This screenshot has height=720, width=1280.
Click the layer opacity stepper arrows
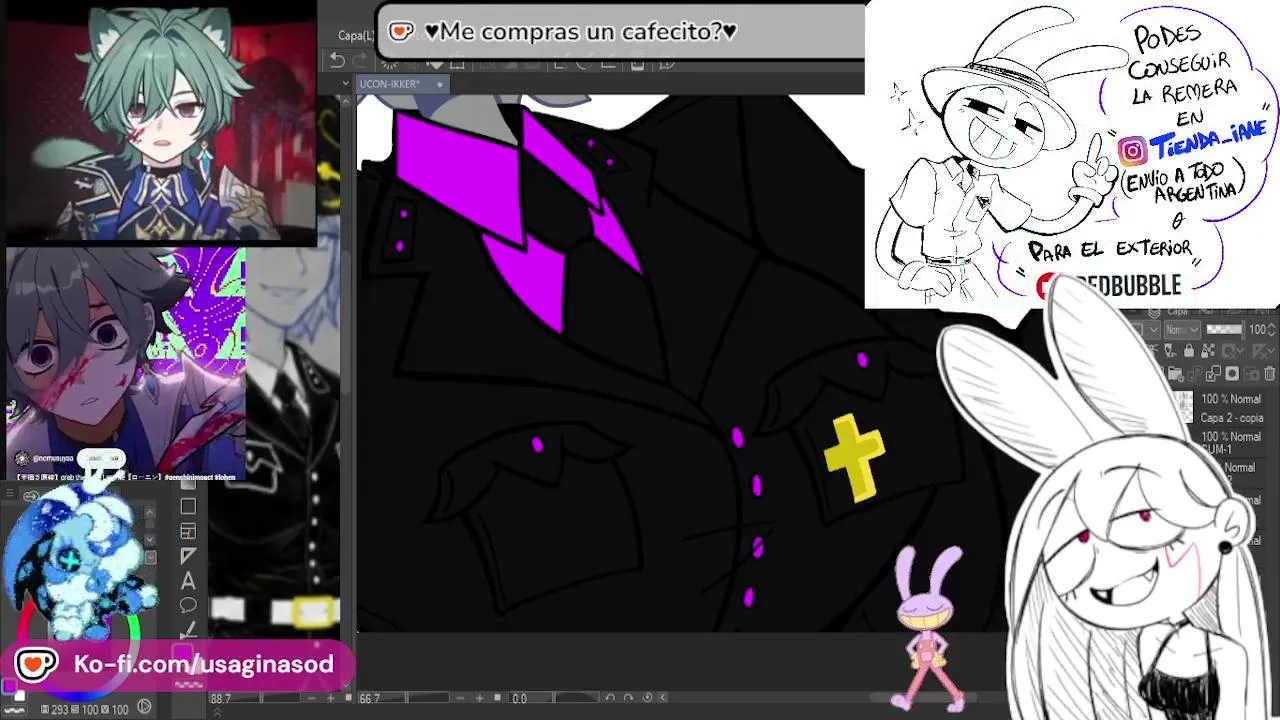pyautogui.click(x=1272, y=329)
